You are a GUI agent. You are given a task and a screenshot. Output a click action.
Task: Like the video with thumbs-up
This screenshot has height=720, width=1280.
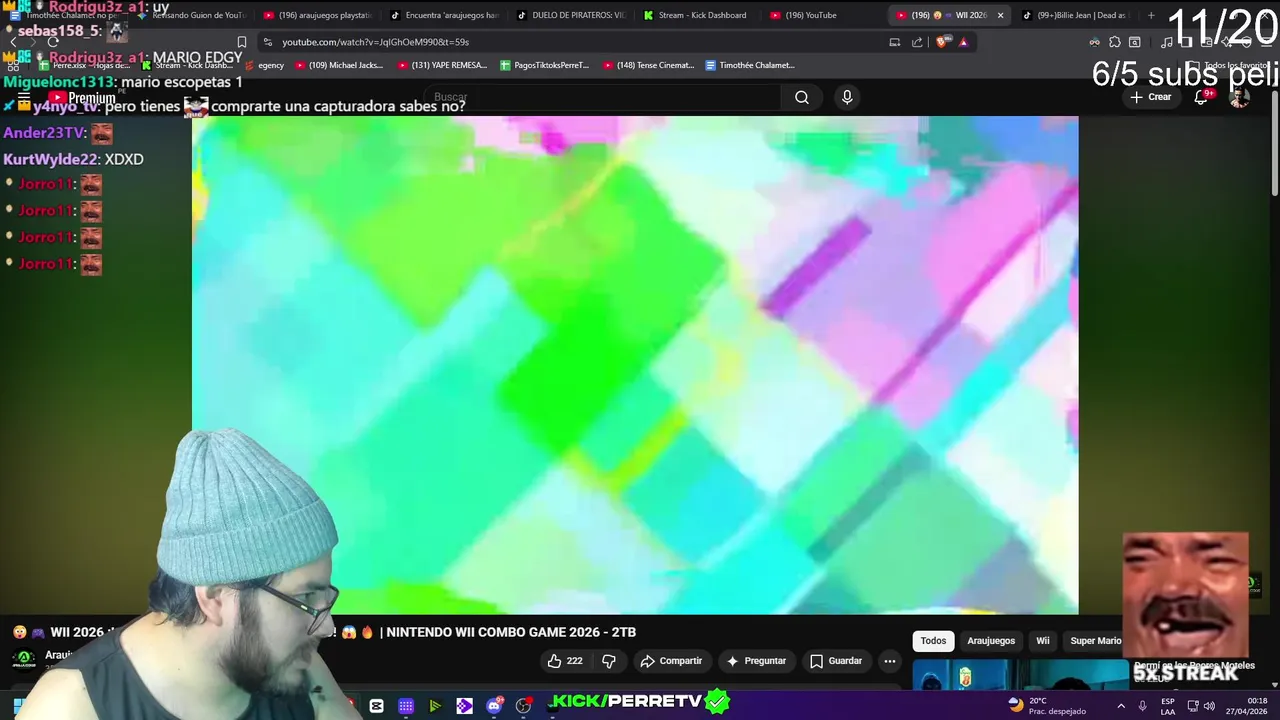tap(565, 661)
